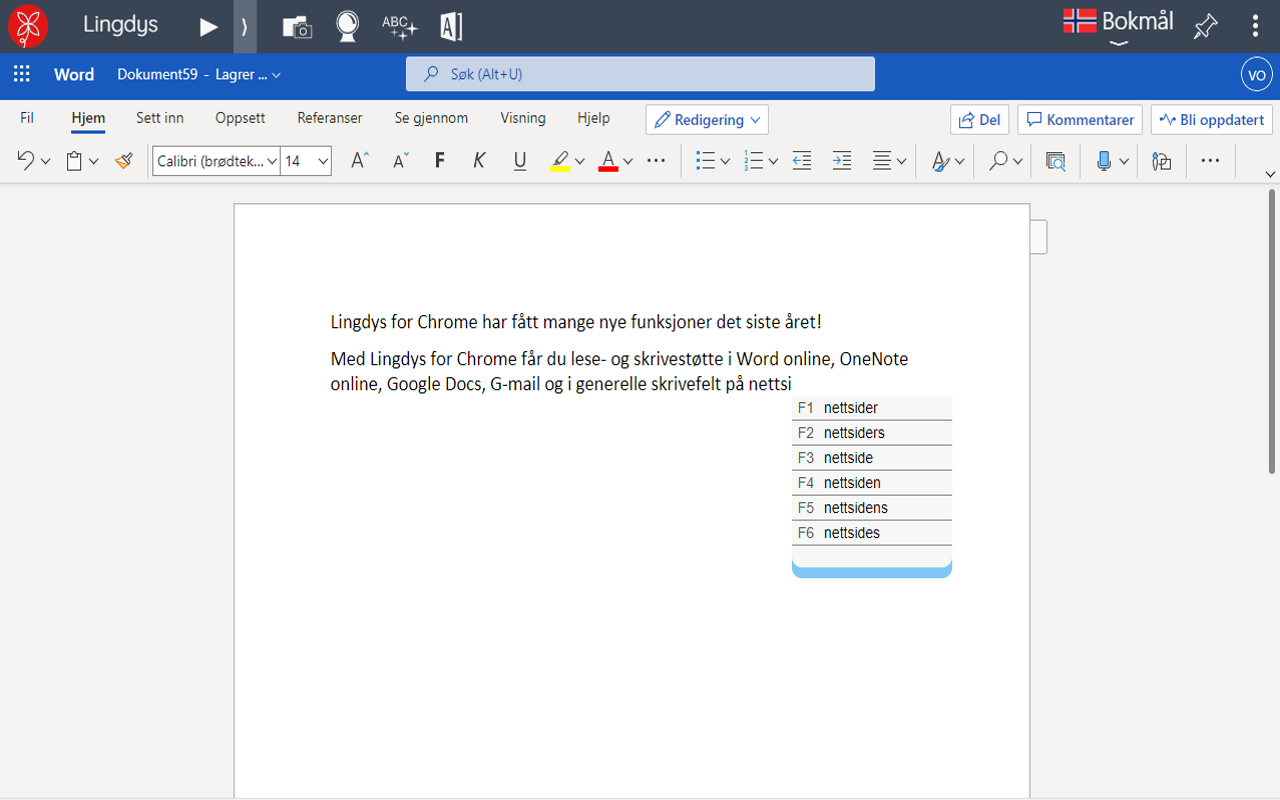Viewport: 1280px width, 800px height.
Task: Decrease the paragraph indent
Action: (801, 160)
